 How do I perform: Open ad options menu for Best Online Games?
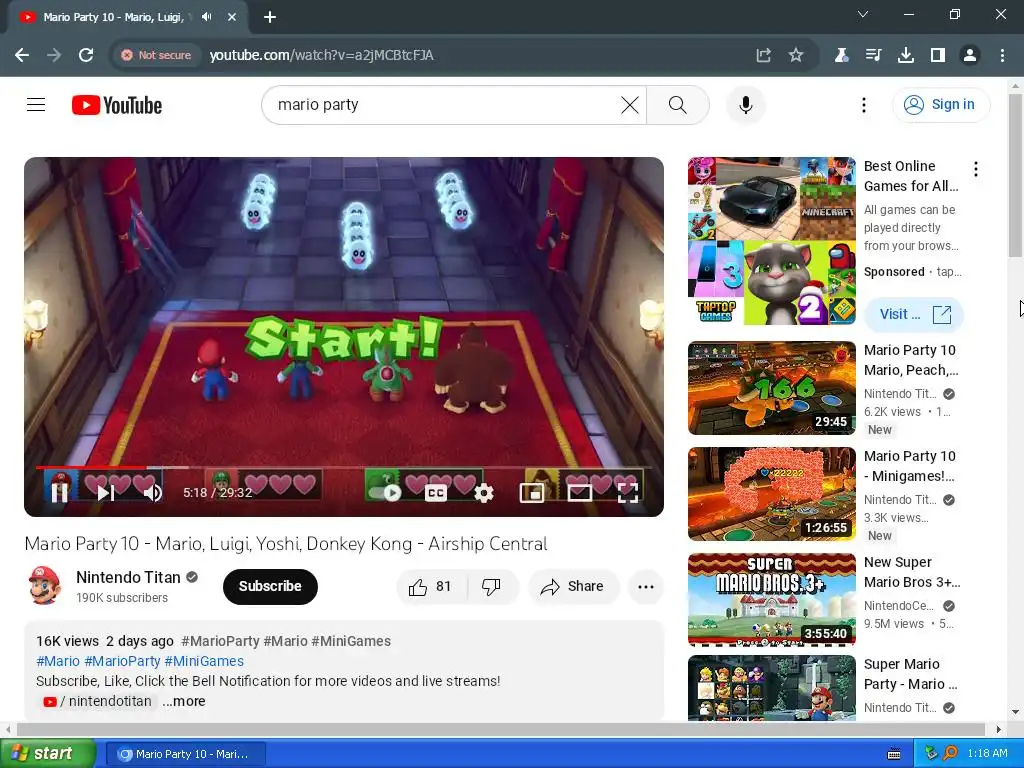coord(976,169)
